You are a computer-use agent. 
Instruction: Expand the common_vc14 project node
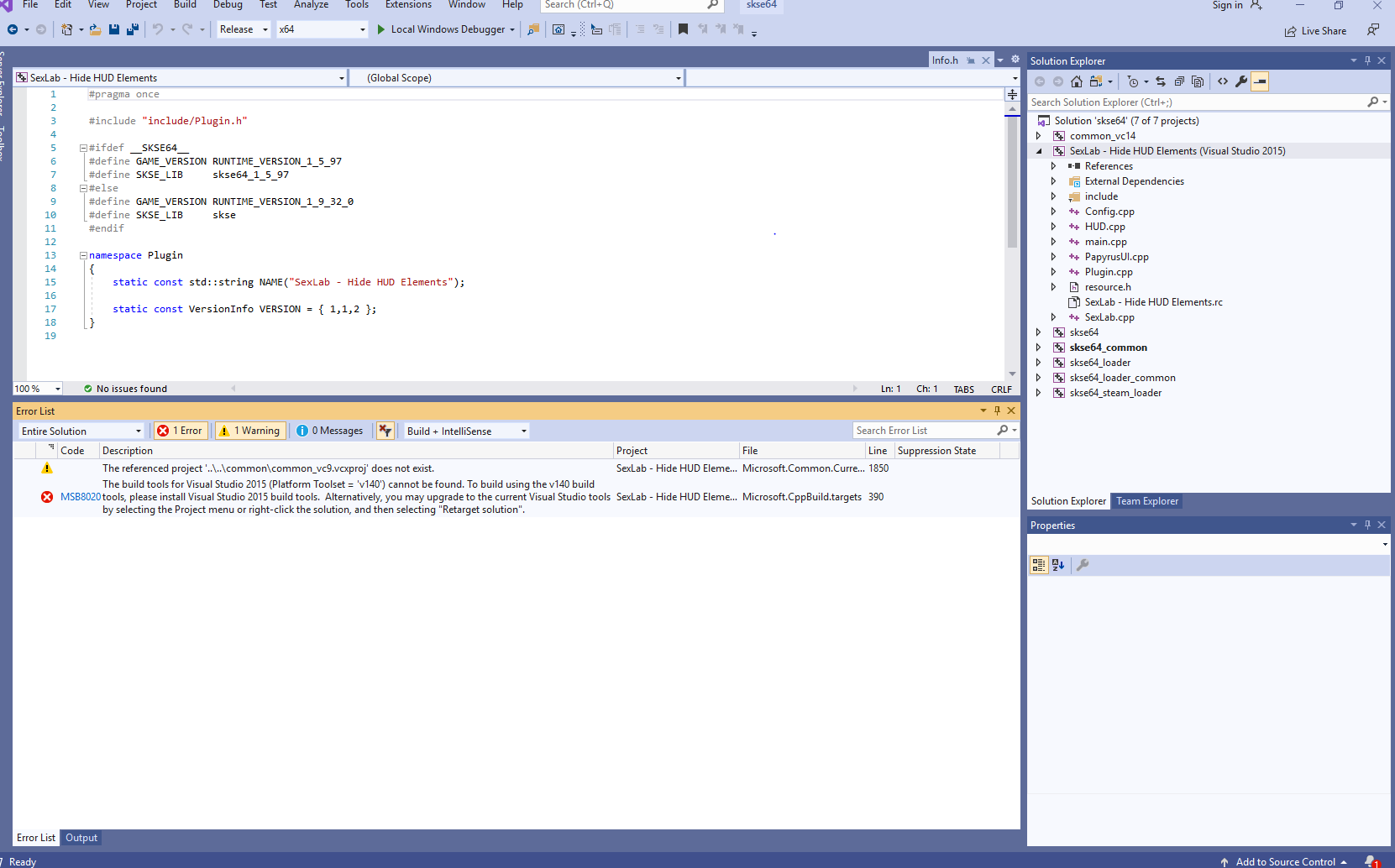click(x=1039, y=136)
